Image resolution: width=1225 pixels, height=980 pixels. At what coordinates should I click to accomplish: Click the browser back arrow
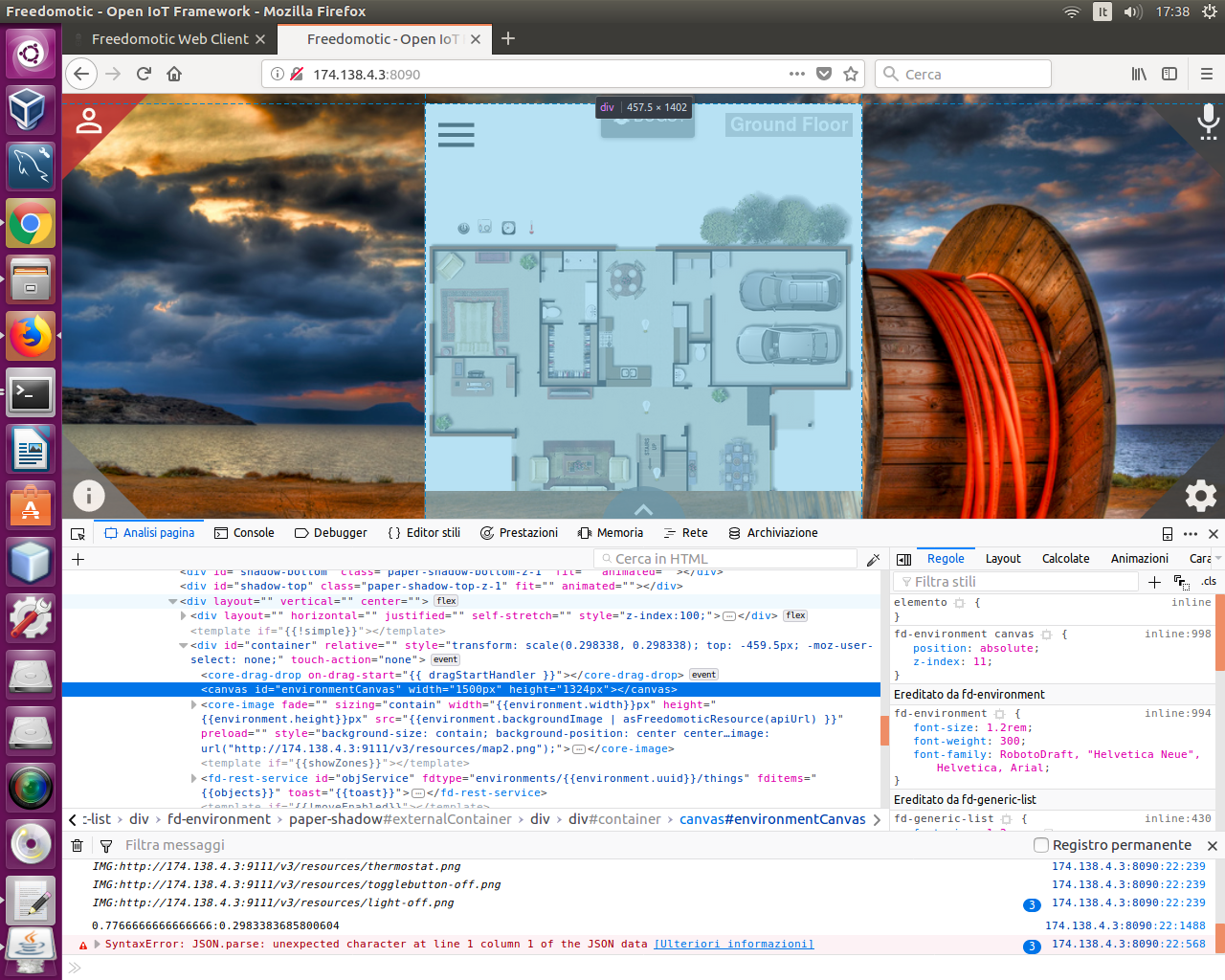(82, 74)
